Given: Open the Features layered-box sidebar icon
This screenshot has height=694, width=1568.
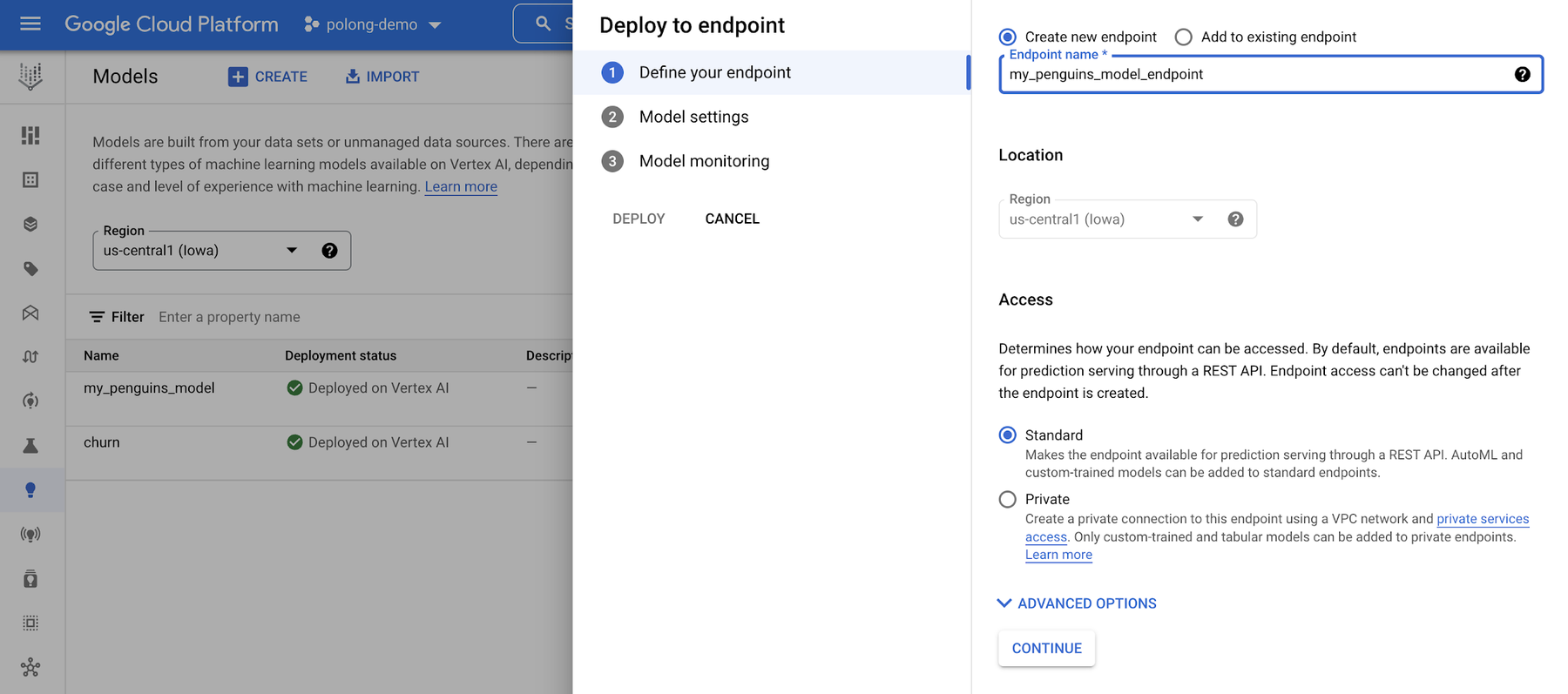Looking at the screenshot, I should point(30,225).
